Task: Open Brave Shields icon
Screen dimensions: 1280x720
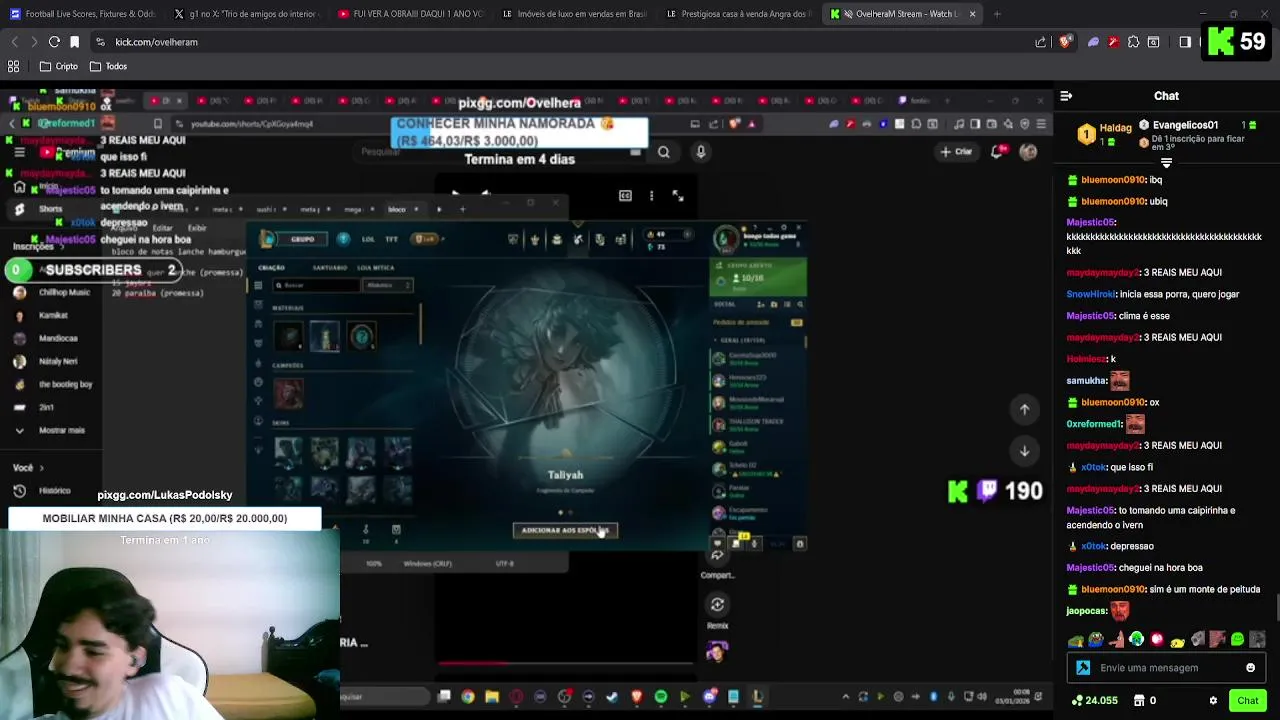Action: pyautogui.click(x=1065, y=42)
